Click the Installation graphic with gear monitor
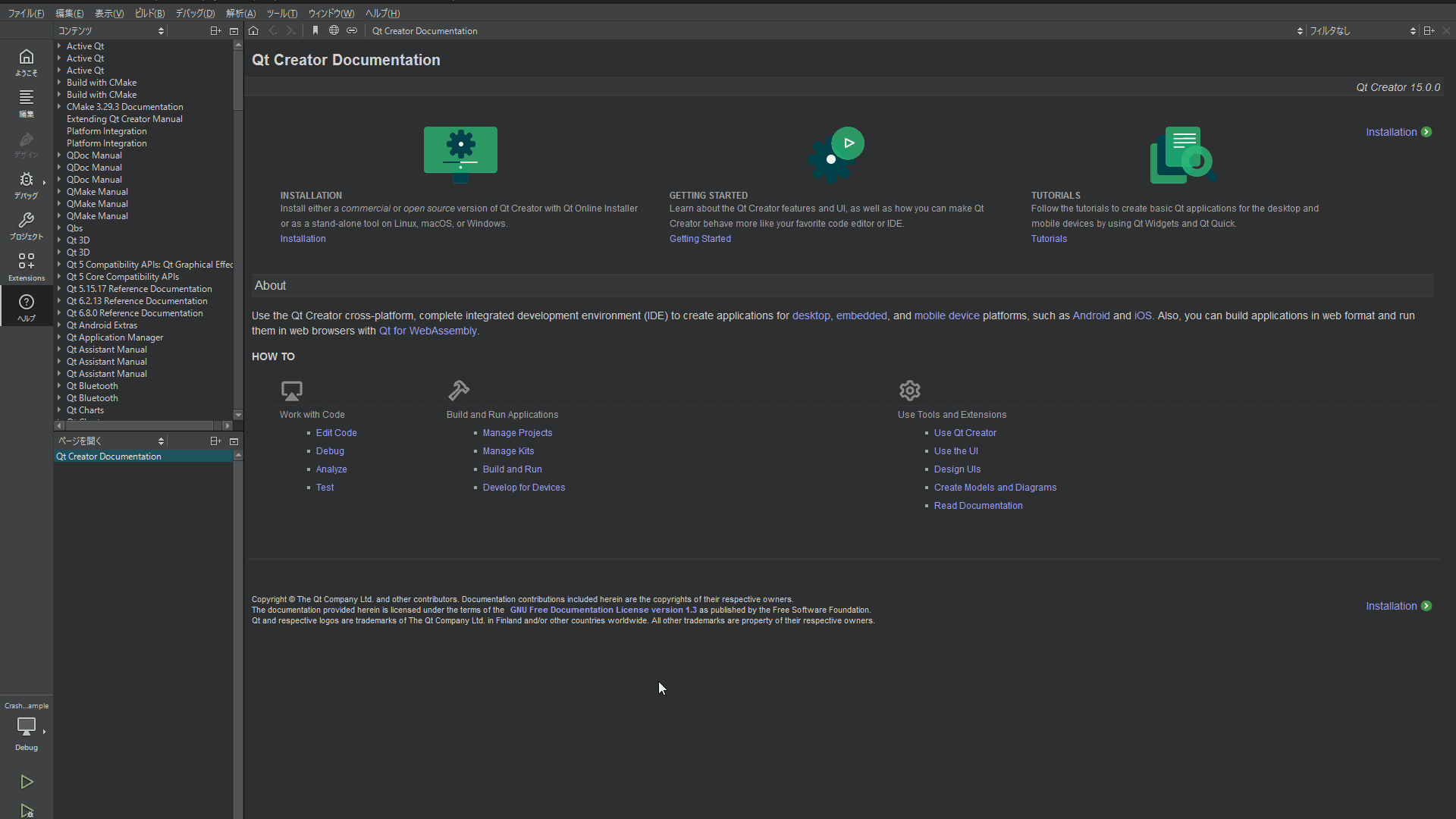Screen dimensions: 1456x819 [460, 154]
